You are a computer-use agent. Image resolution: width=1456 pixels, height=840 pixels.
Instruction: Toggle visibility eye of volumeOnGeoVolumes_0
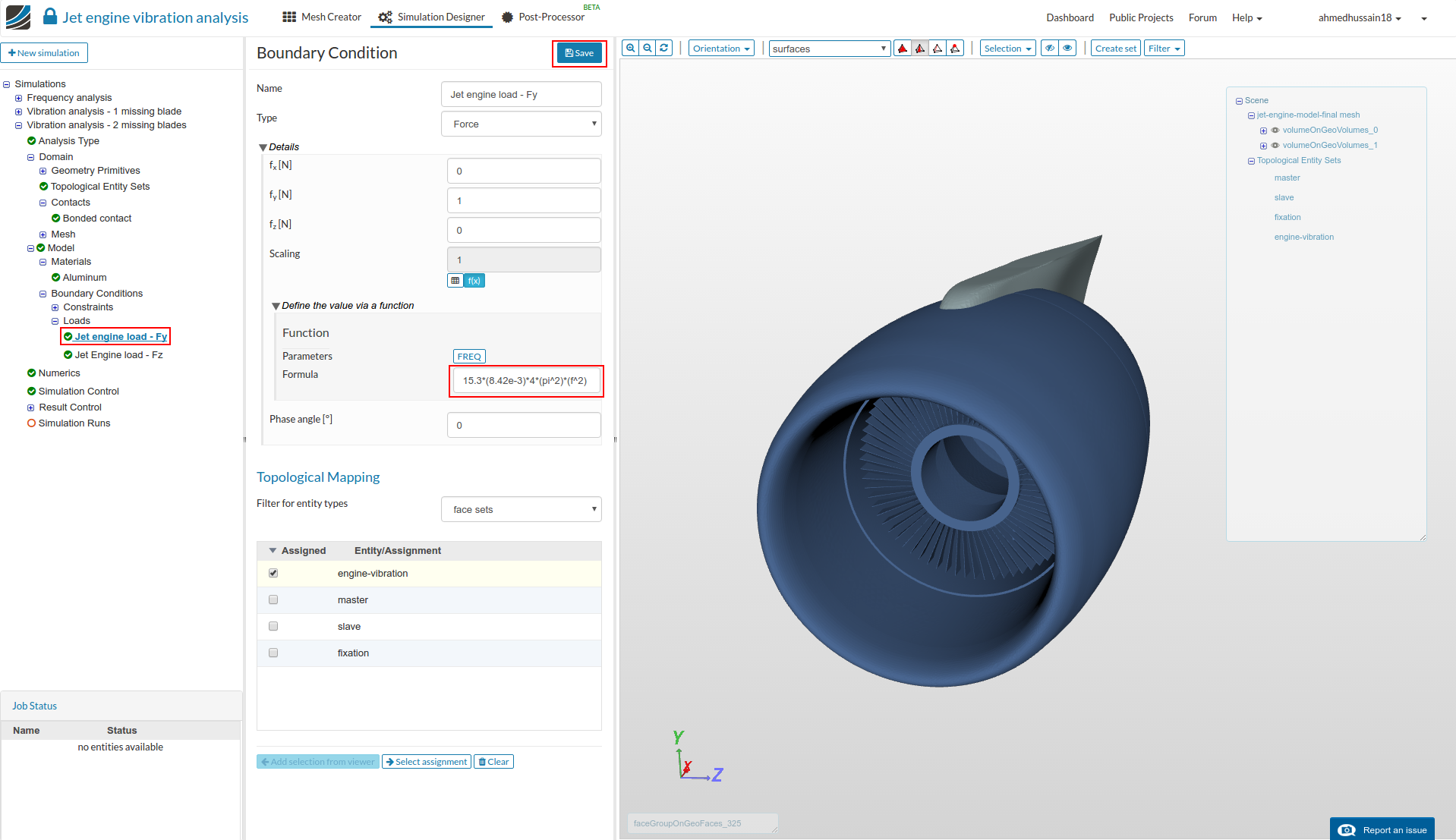1275,131
